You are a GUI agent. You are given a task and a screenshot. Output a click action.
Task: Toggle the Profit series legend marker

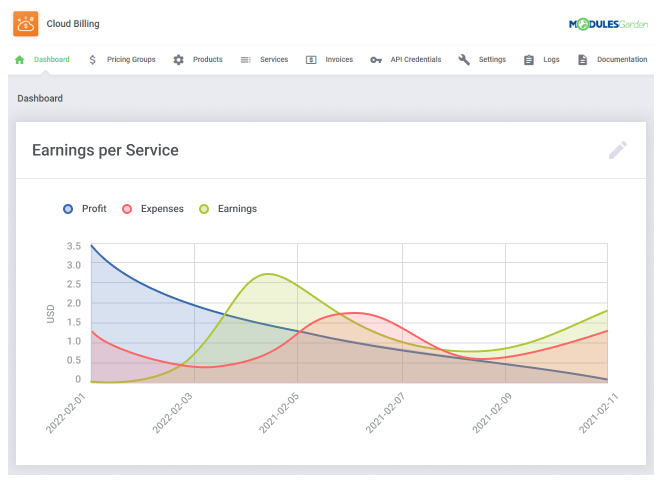[68, 209]
